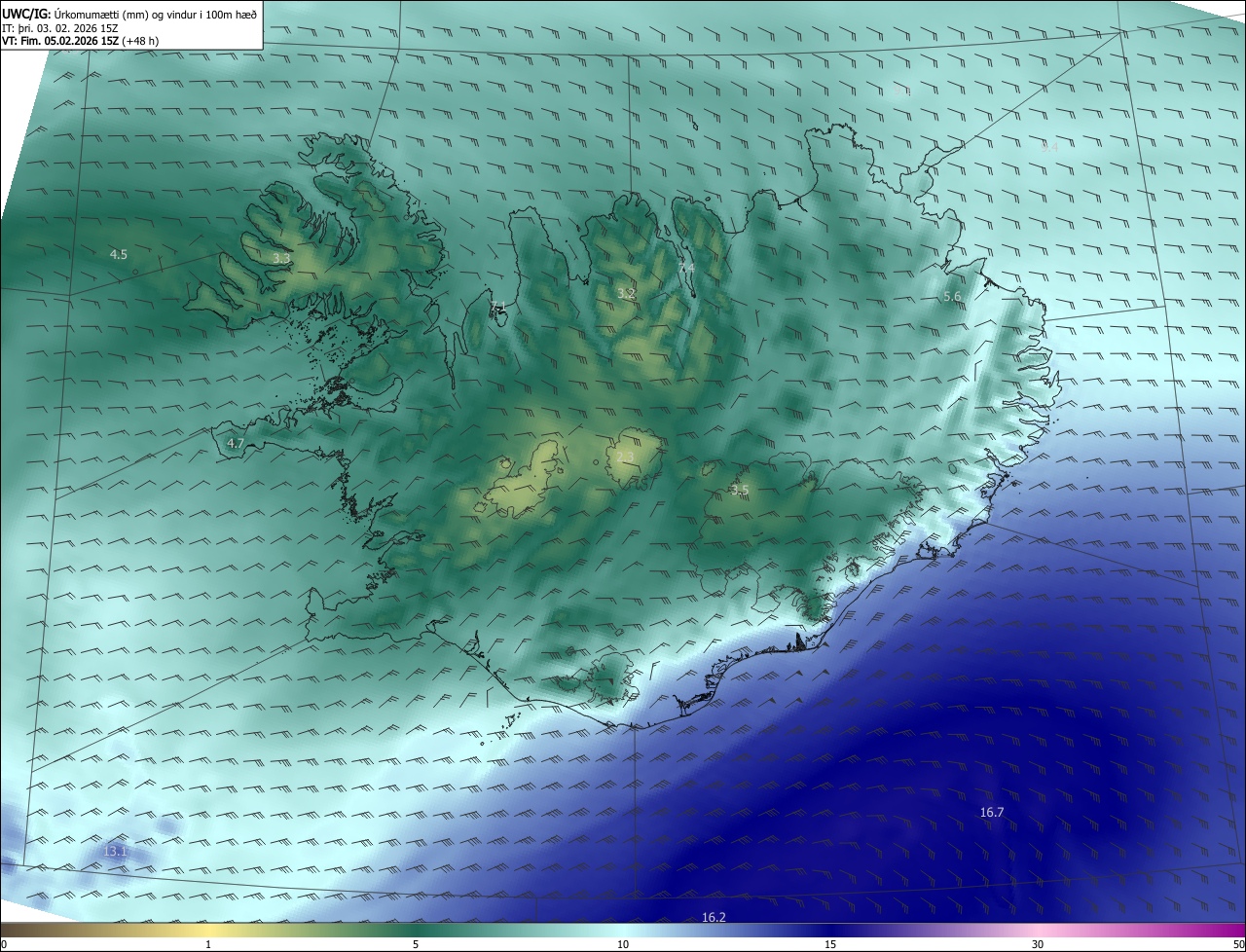The width and height of the screenshot is (1246, 952).
Task: Click the 50 tick on the color scale
Action: (1238, 944)
